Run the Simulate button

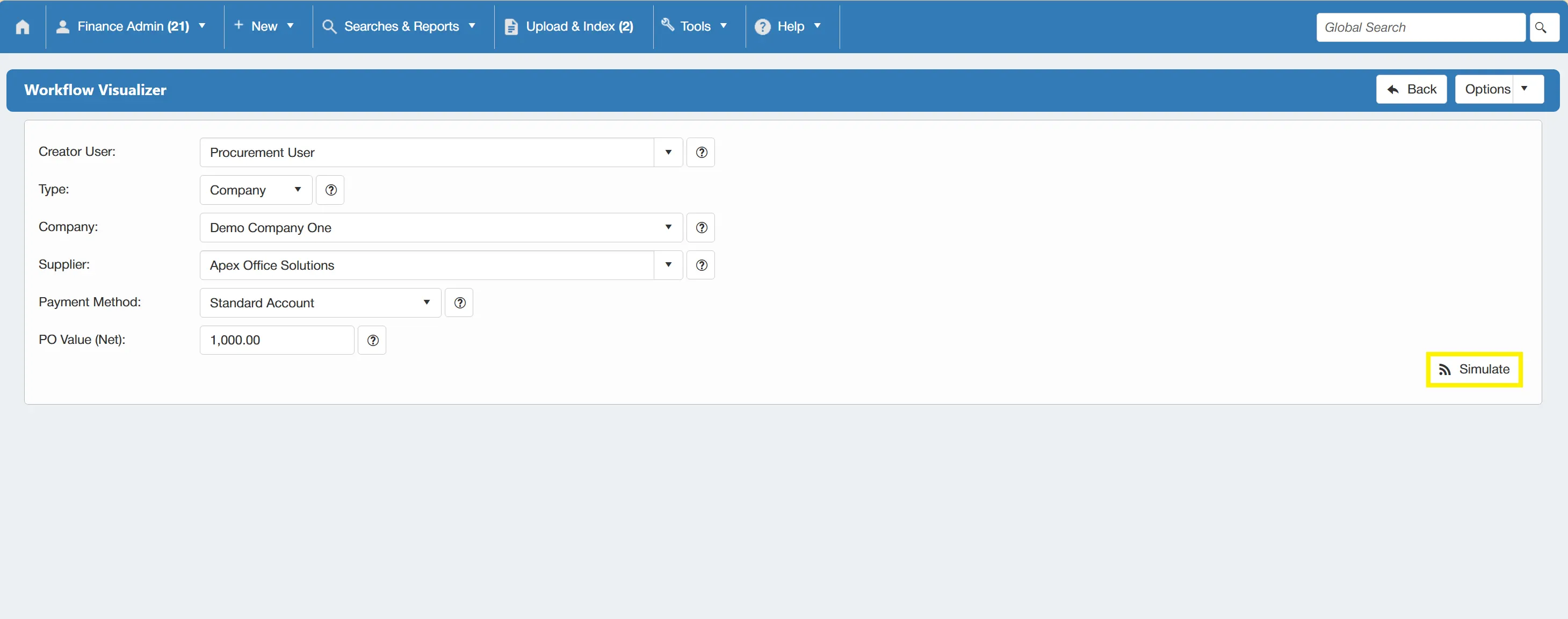pyautogui.click(x=1474, y=370)
